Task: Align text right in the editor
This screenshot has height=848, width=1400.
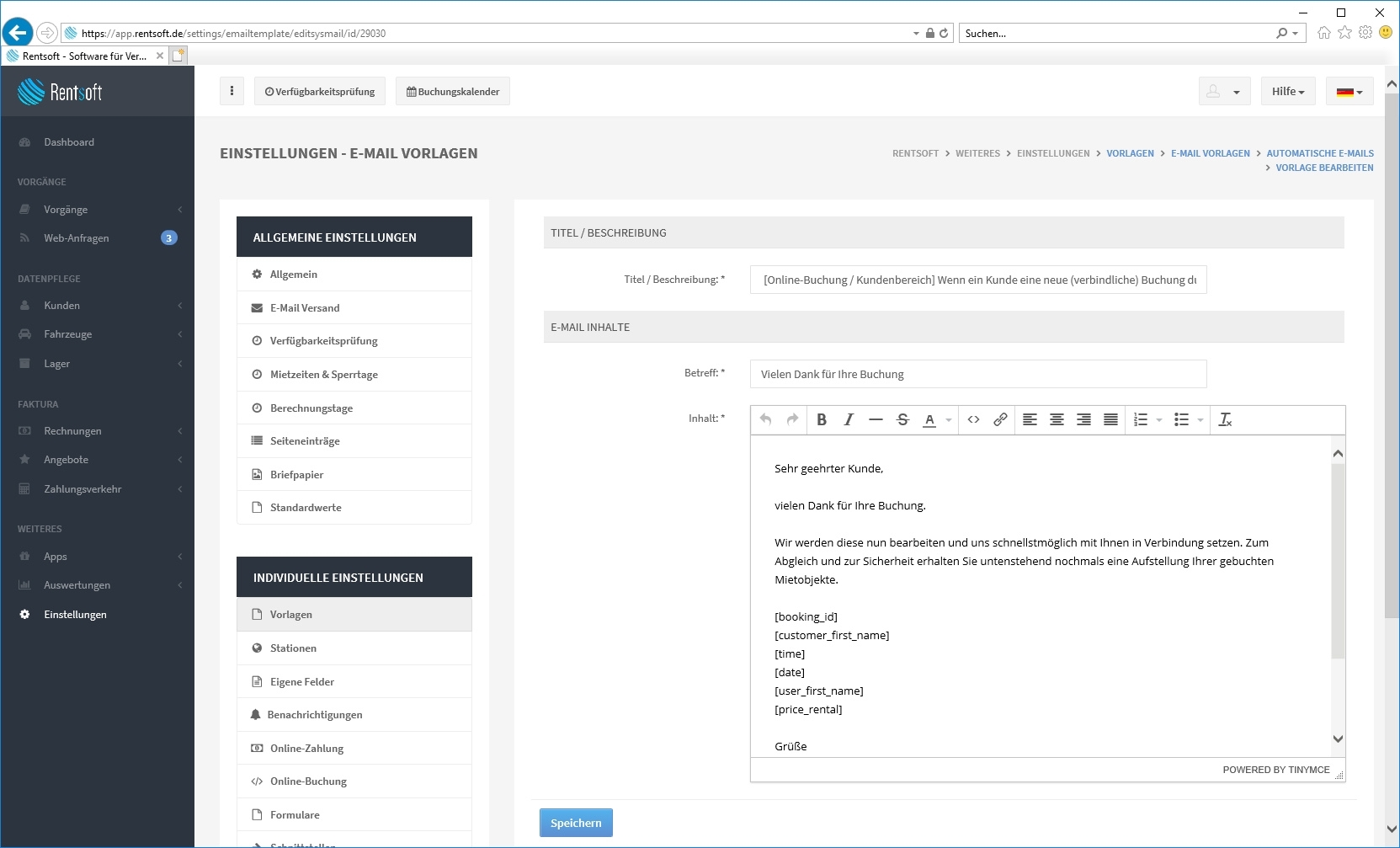Action: [x=1083, y=419]
